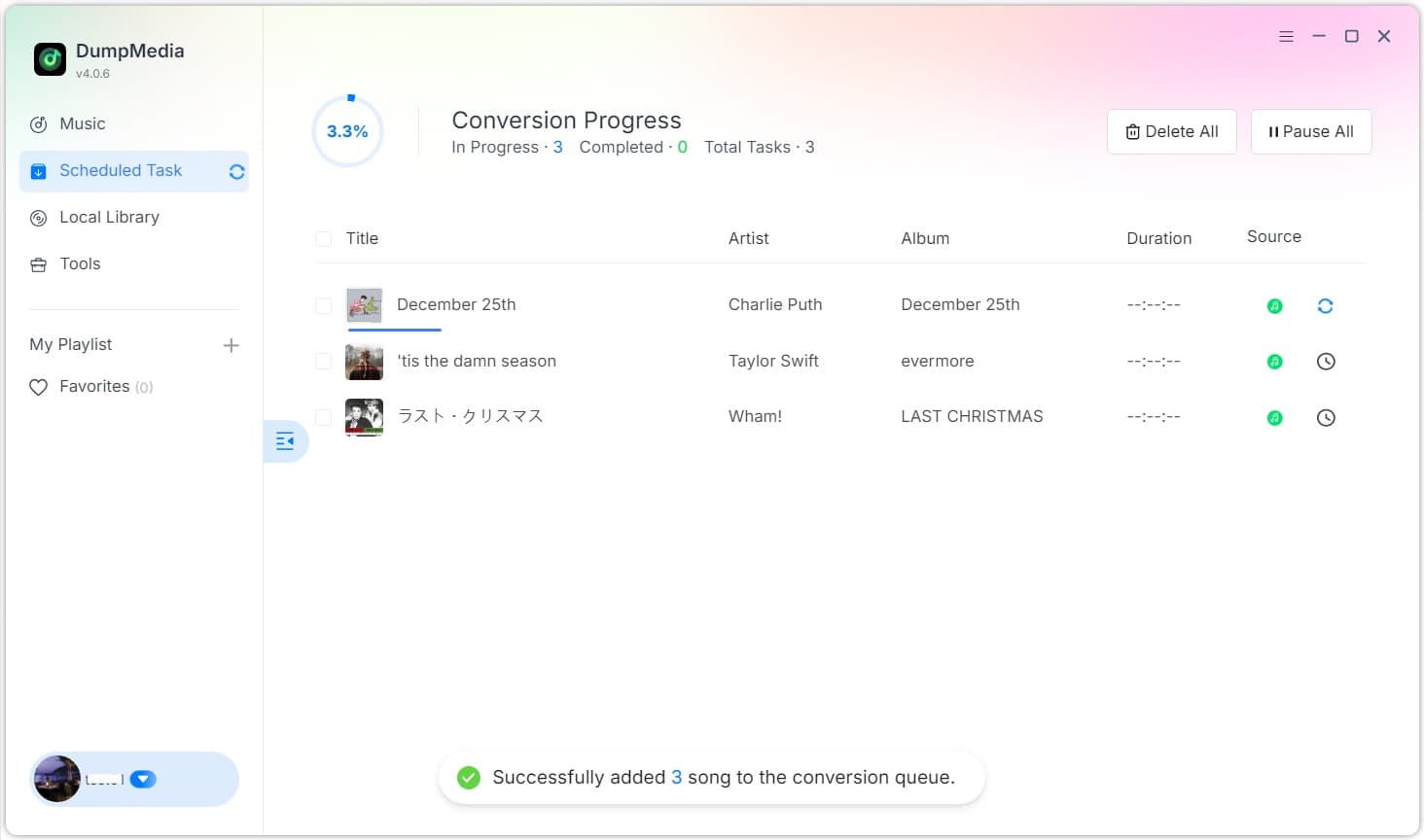Click the 3.3% circular progress indicator
The height and width of the screenshot is (840, 1424).
[347, 131]
